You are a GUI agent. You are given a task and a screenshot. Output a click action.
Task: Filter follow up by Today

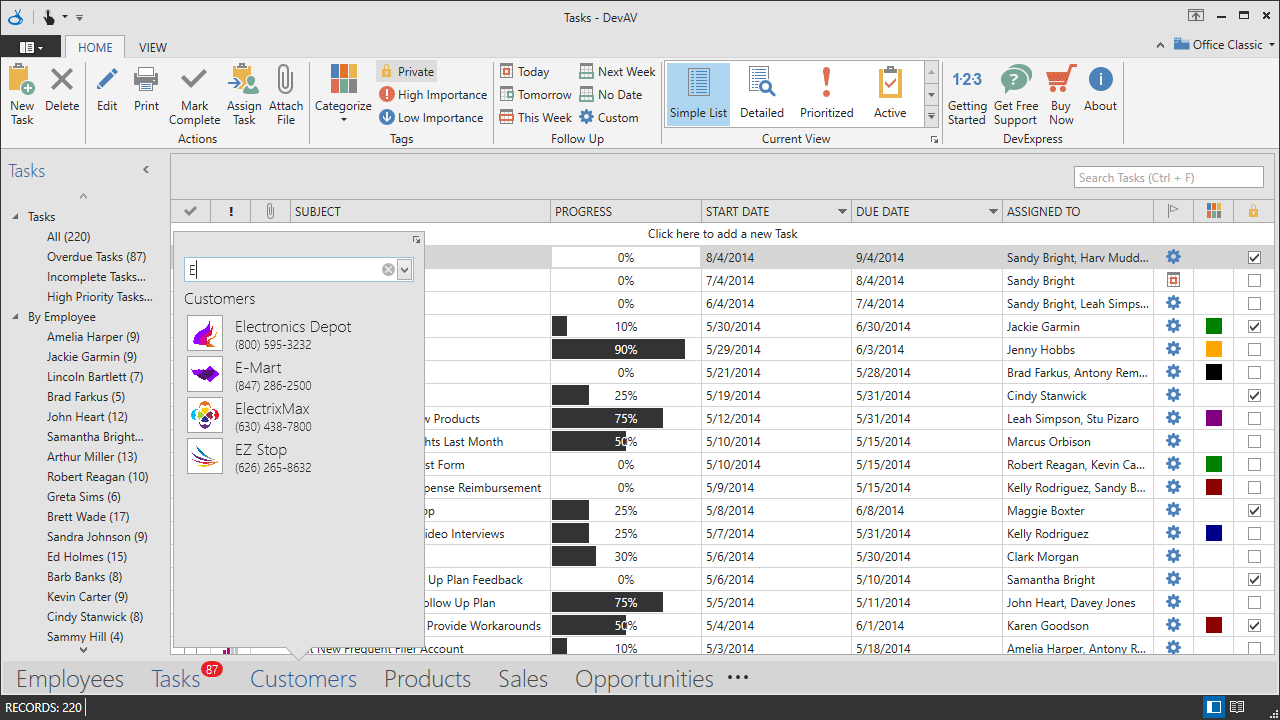pyautogui.click(x=525, y=71)
